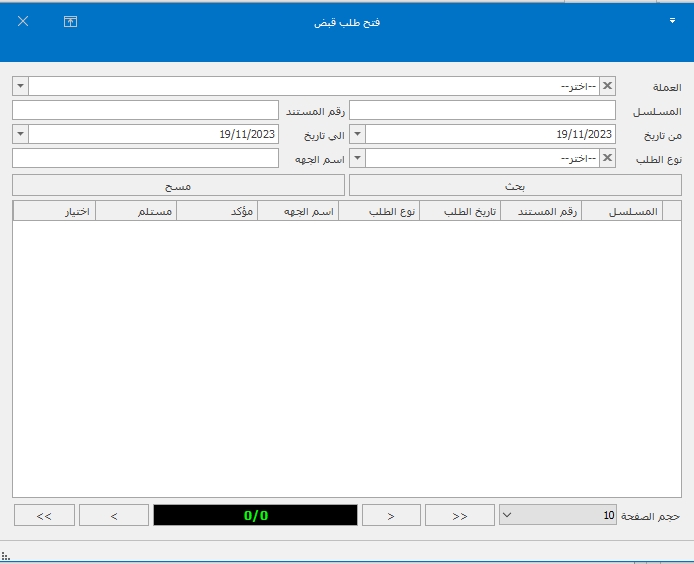Image resolution: width=694 pixels, height=564 pixels.
Task: Open the من تاريخ date picker arrow
Action: (358, 134)
